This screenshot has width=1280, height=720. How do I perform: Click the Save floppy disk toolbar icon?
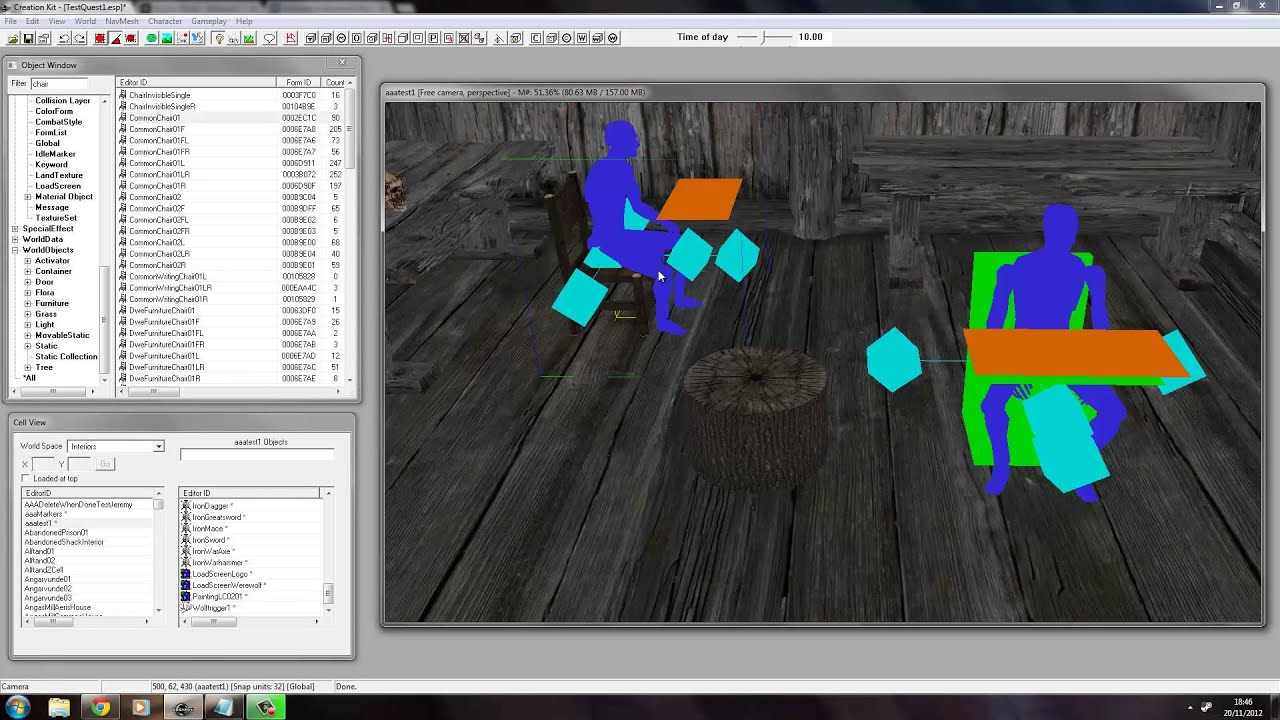tap(29, 38)
